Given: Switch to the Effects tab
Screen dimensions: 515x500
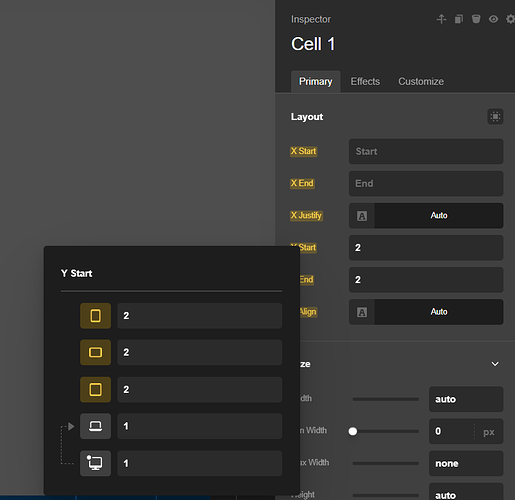Looking at the screenshot, I should 365,82.
